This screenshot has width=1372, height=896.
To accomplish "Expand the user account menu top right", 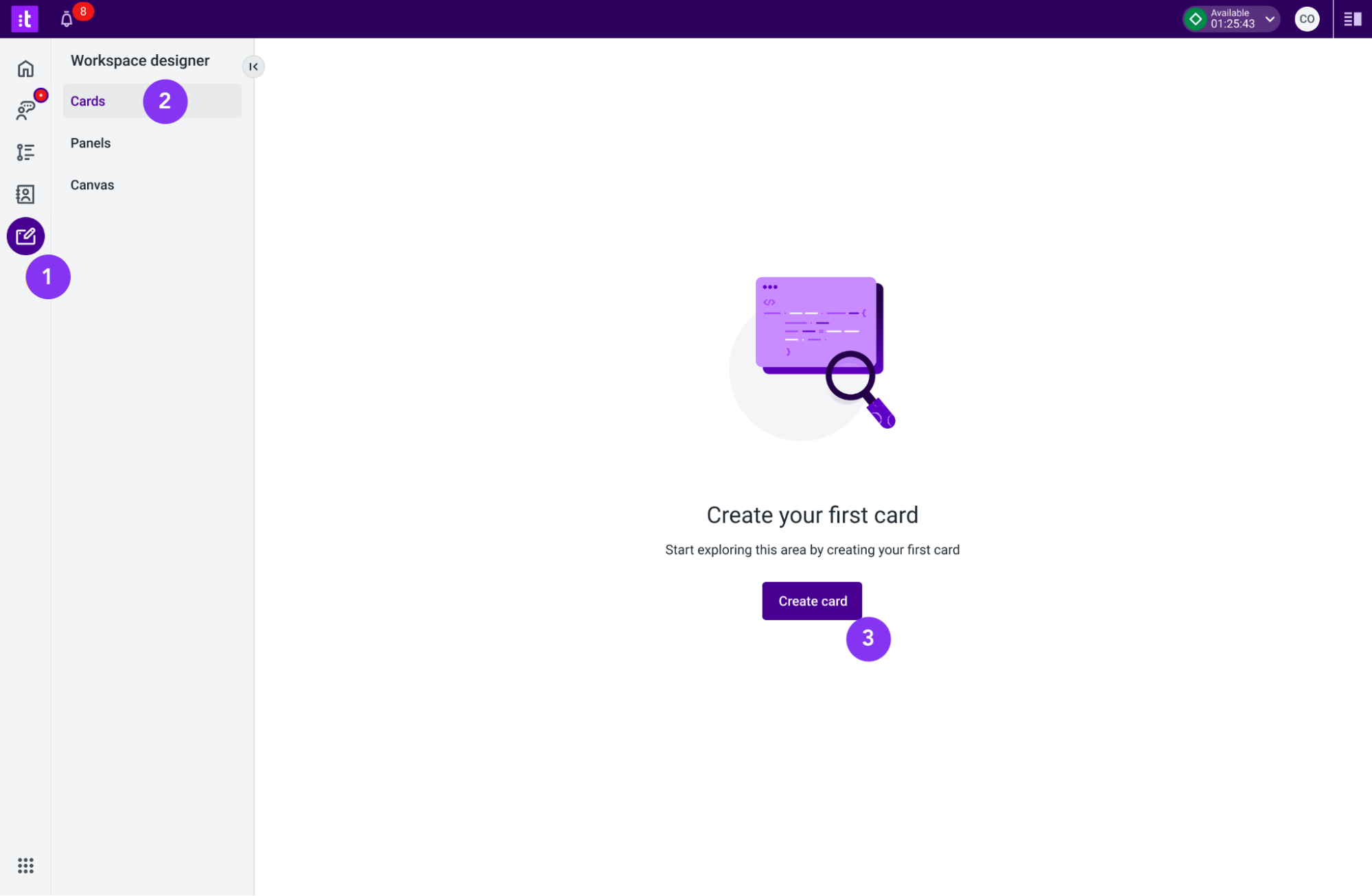I will [1307, 18].
